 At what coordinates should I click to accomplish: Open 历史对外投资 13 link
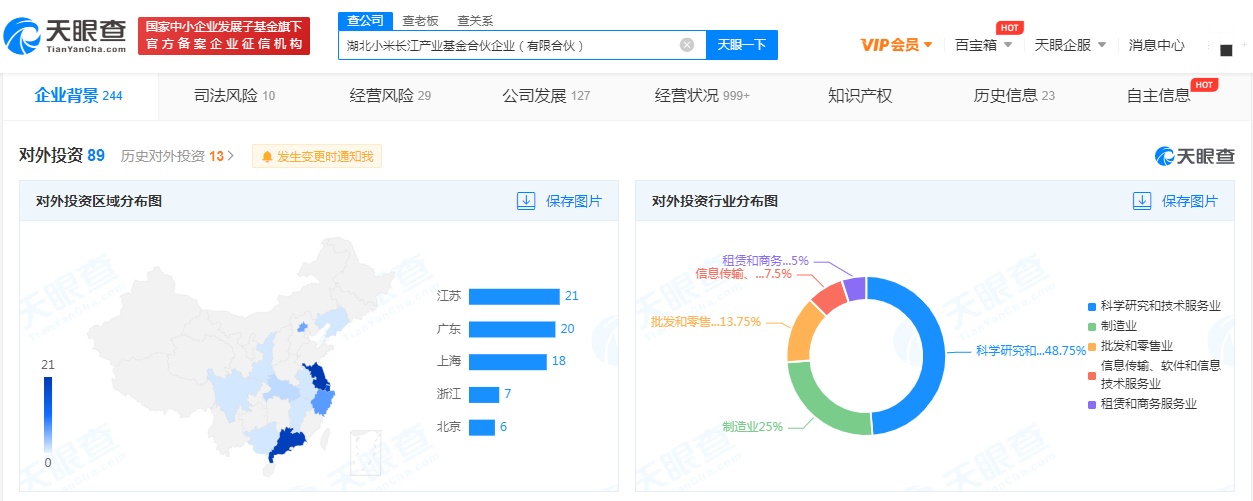[x=177, y=156]
